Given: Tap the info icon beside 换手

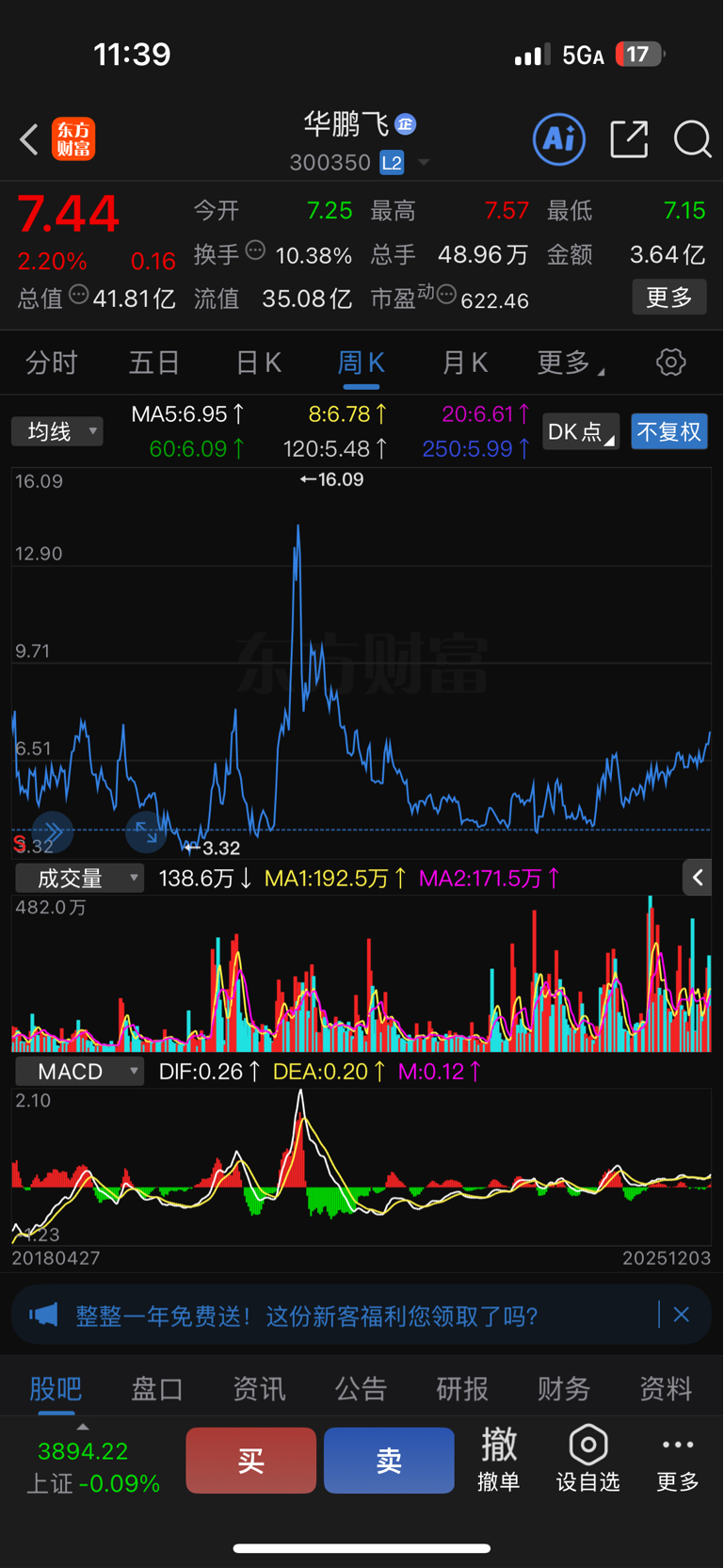Looking at the screenshot, I should pos(255,251).
